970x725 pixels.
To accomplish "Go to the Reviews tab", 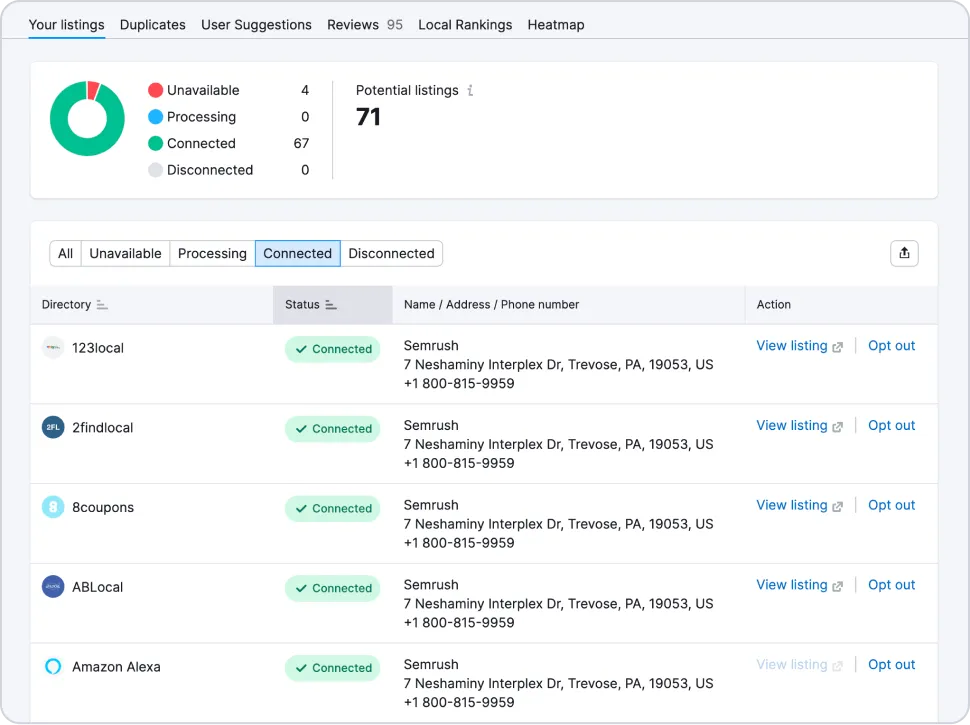I will 365,25.
